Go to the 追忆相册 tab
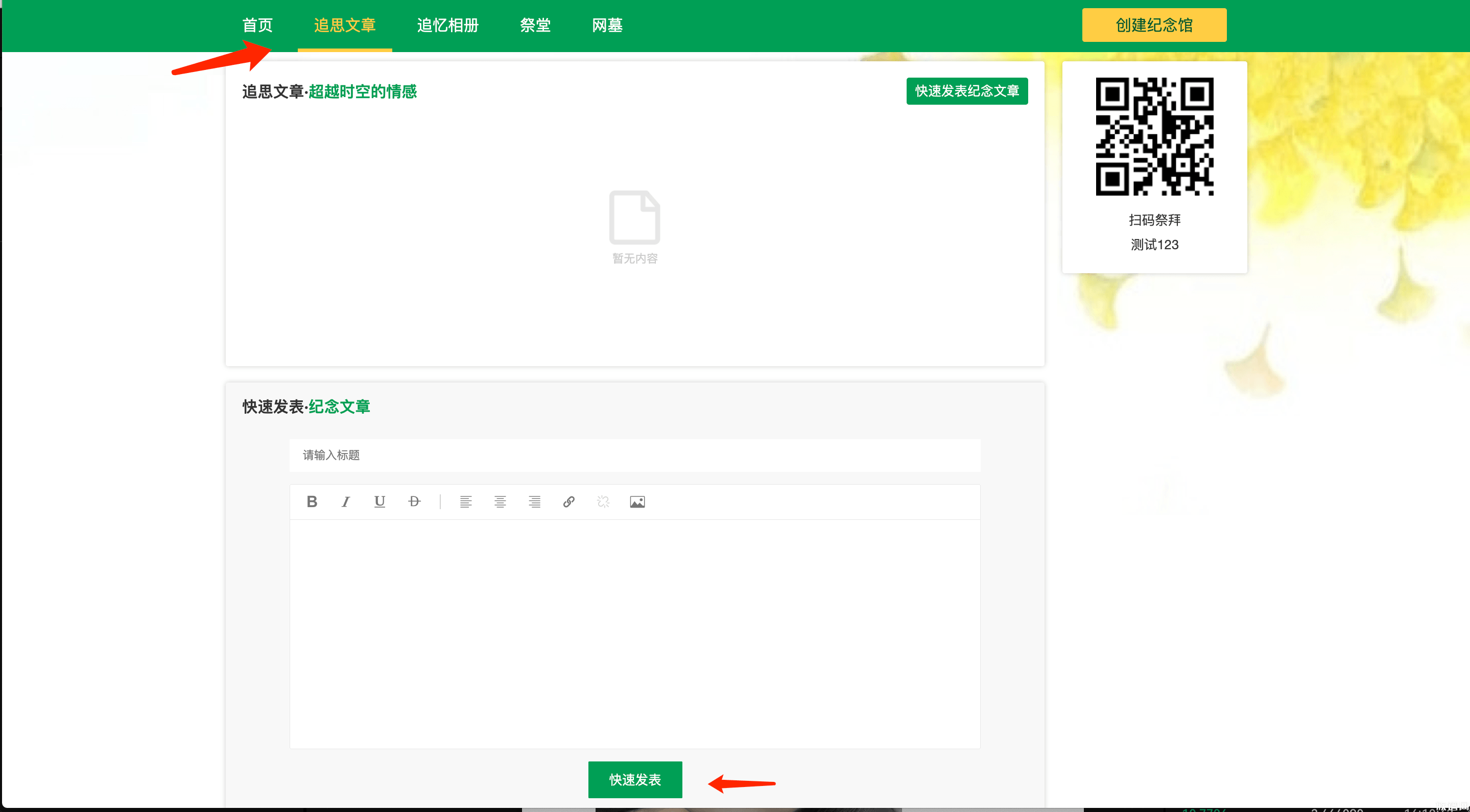The width and height of the screenshot is (1470, 812). [448, 25]
